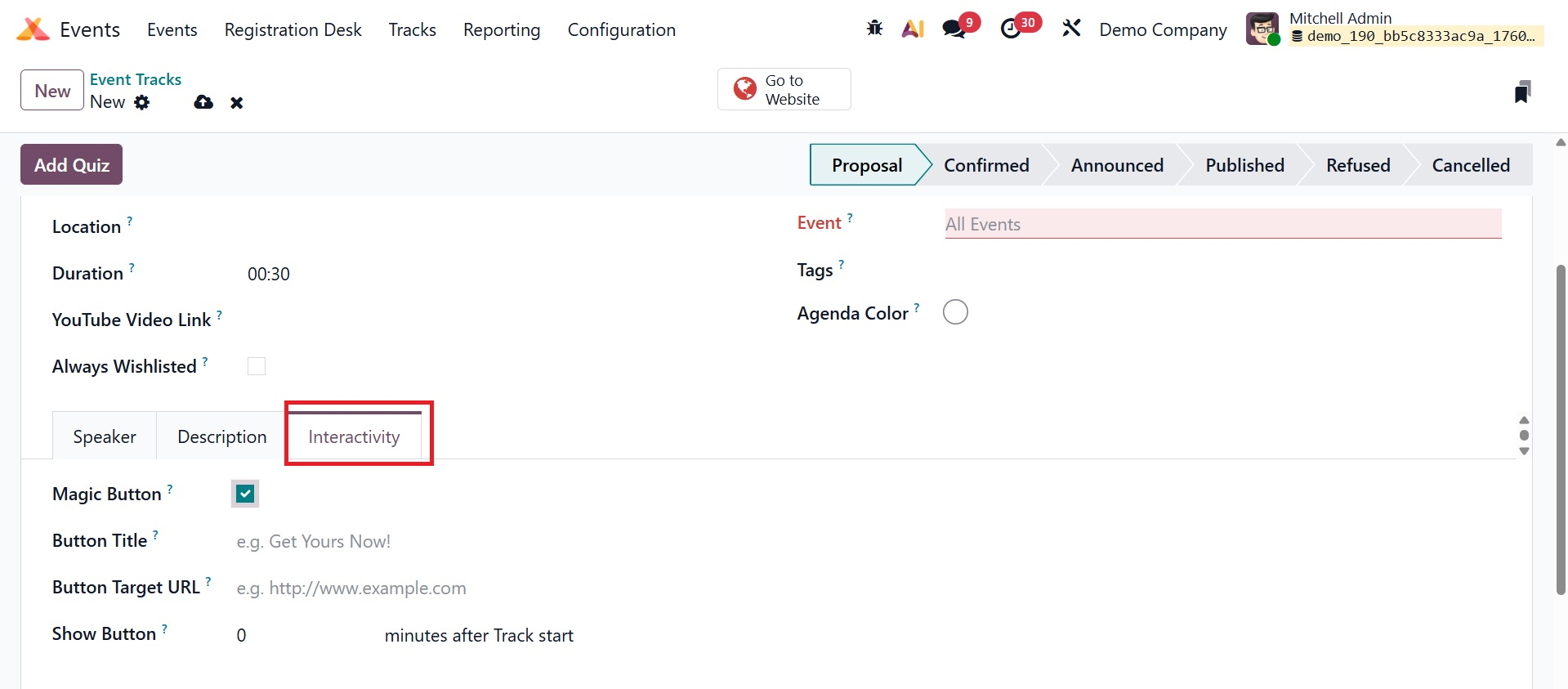Pick an Agenda Color swatch
The height and width of the screenshot is (689, 1568).
(955, 312)
